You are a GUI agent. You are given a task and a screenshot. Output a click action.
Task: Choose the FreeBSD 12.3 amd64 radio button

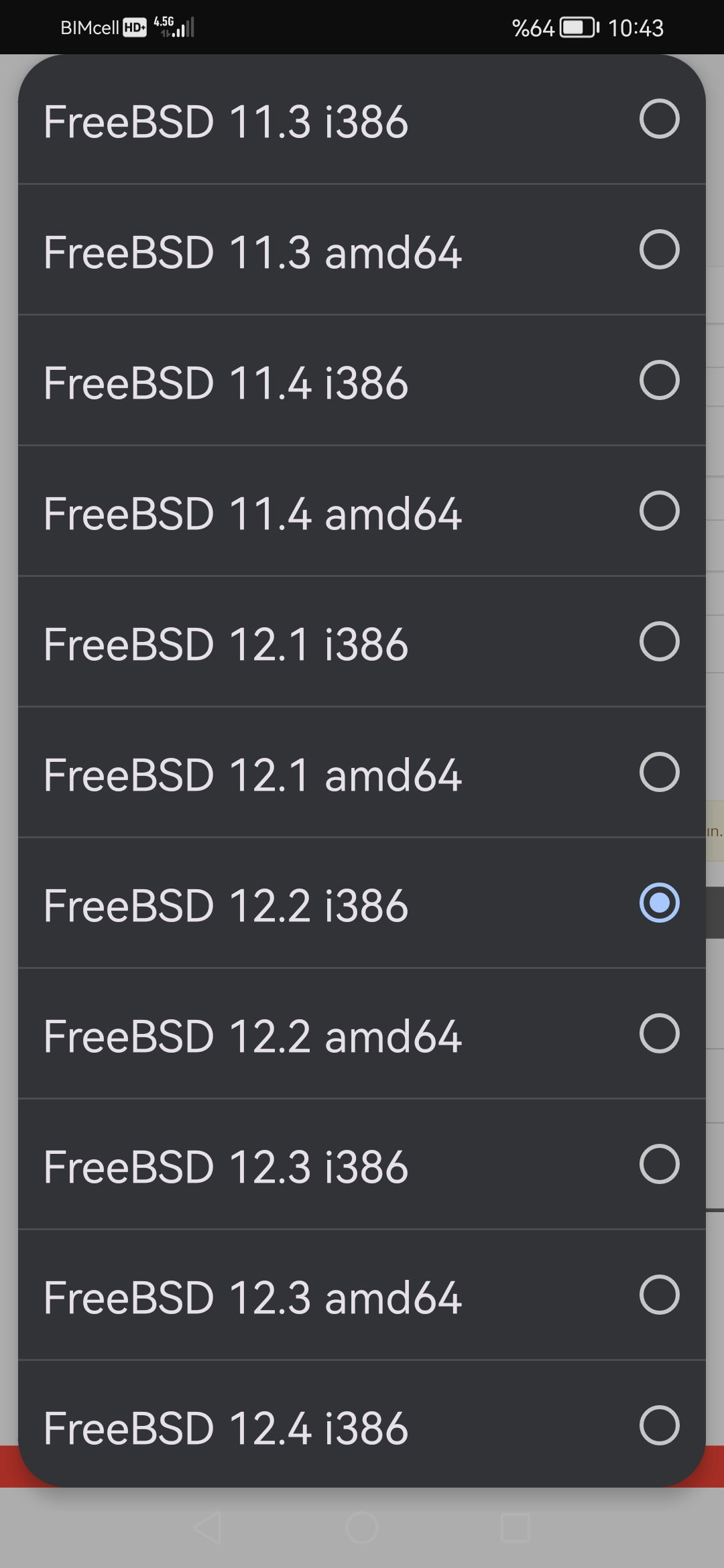(x=660, y=1295)
